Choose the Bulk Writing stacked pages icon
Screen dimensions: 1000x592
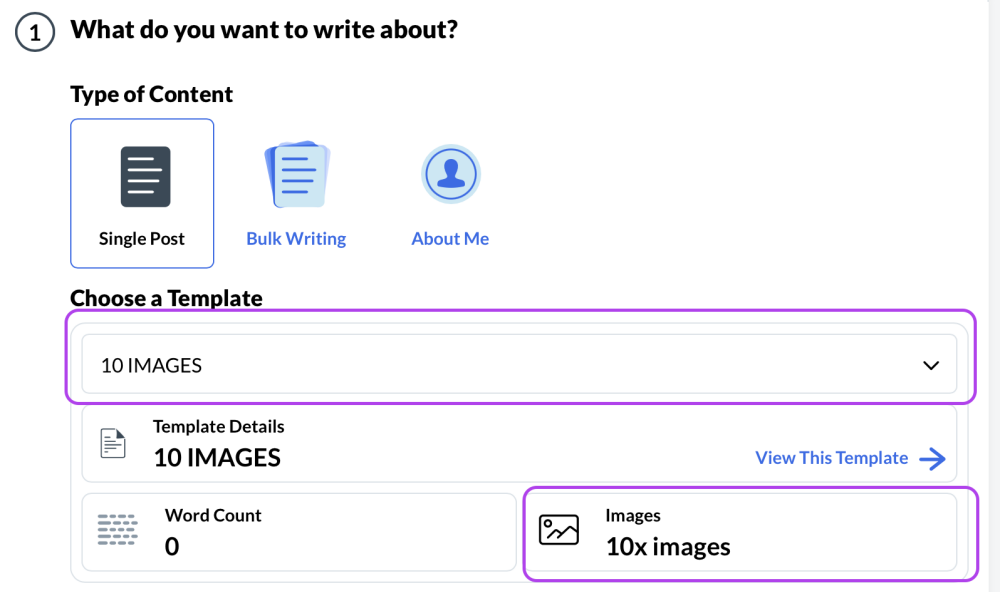pos(296,175)
